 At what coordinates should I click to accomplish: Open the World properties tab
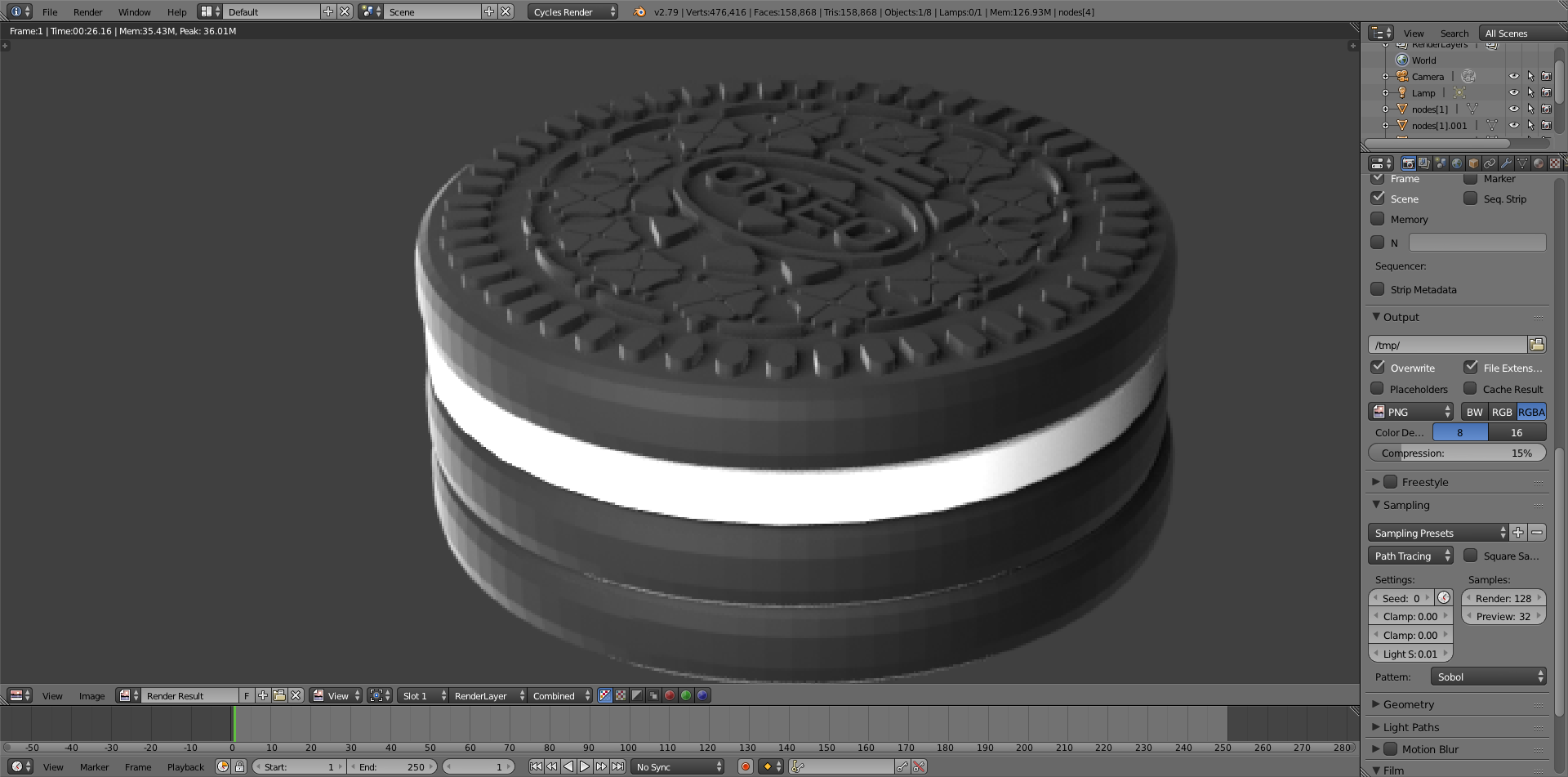(x=1457, y=163)
